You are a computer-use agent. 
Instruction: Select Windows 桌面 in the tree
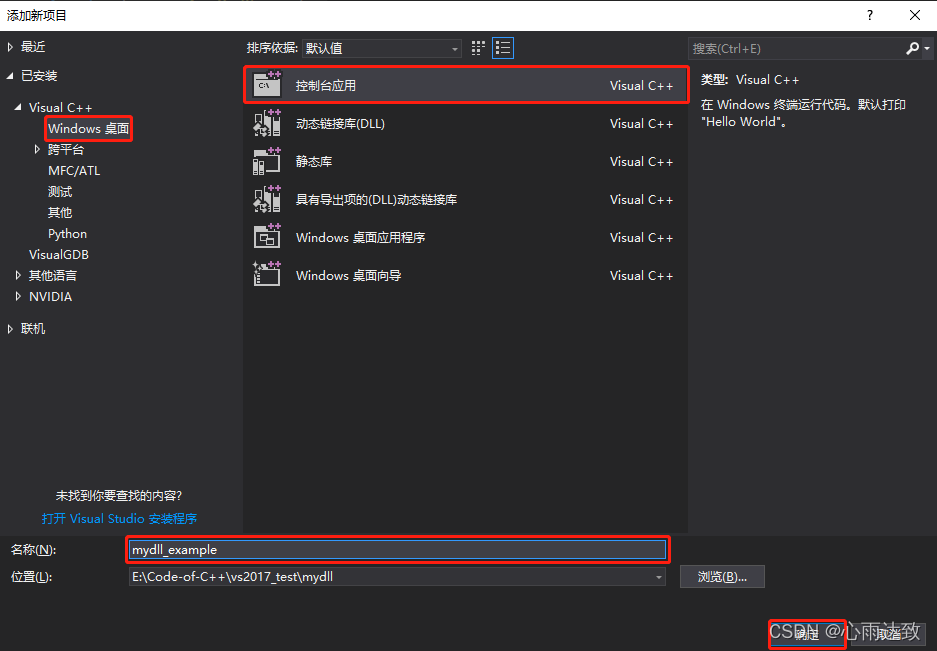coord(88,129)
